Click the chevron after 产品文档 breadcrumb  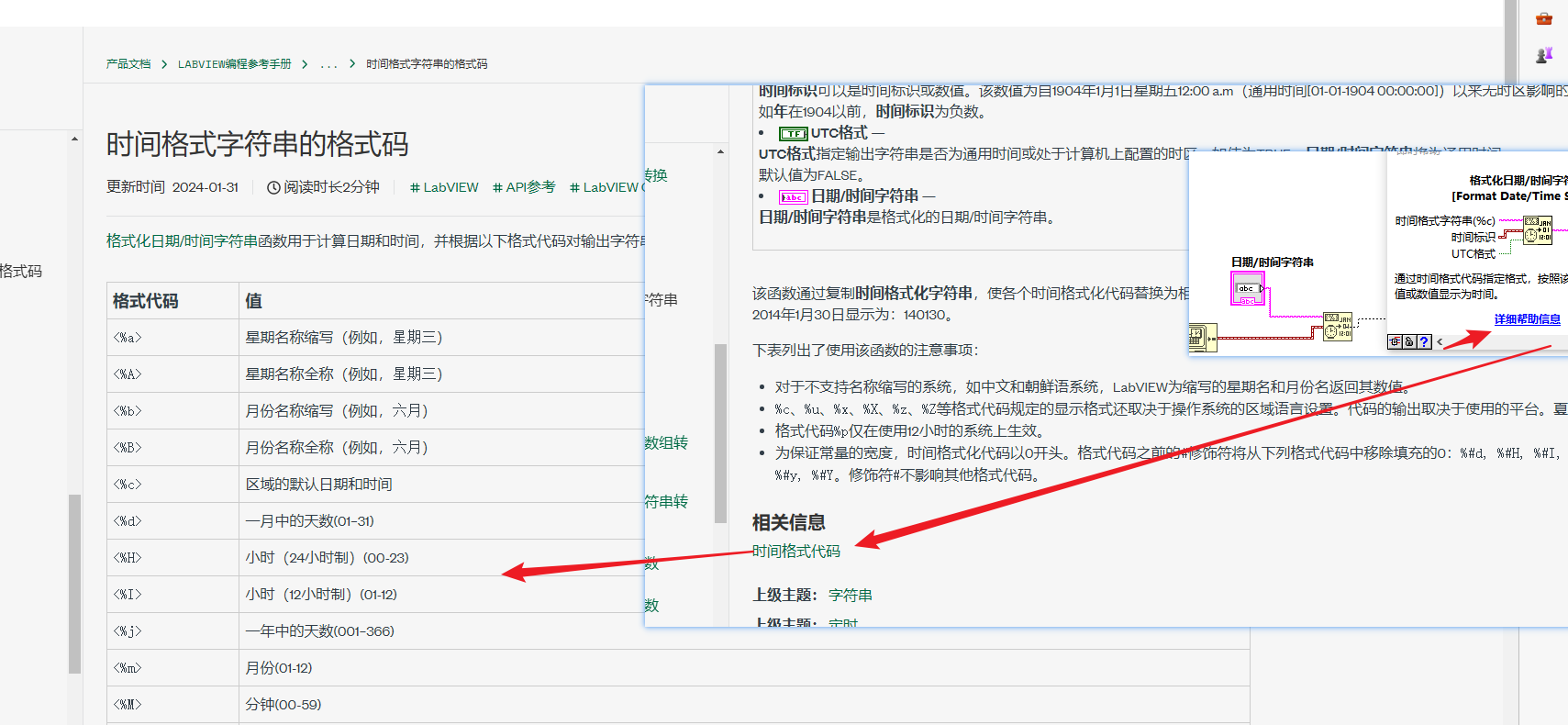click(164, 64)
